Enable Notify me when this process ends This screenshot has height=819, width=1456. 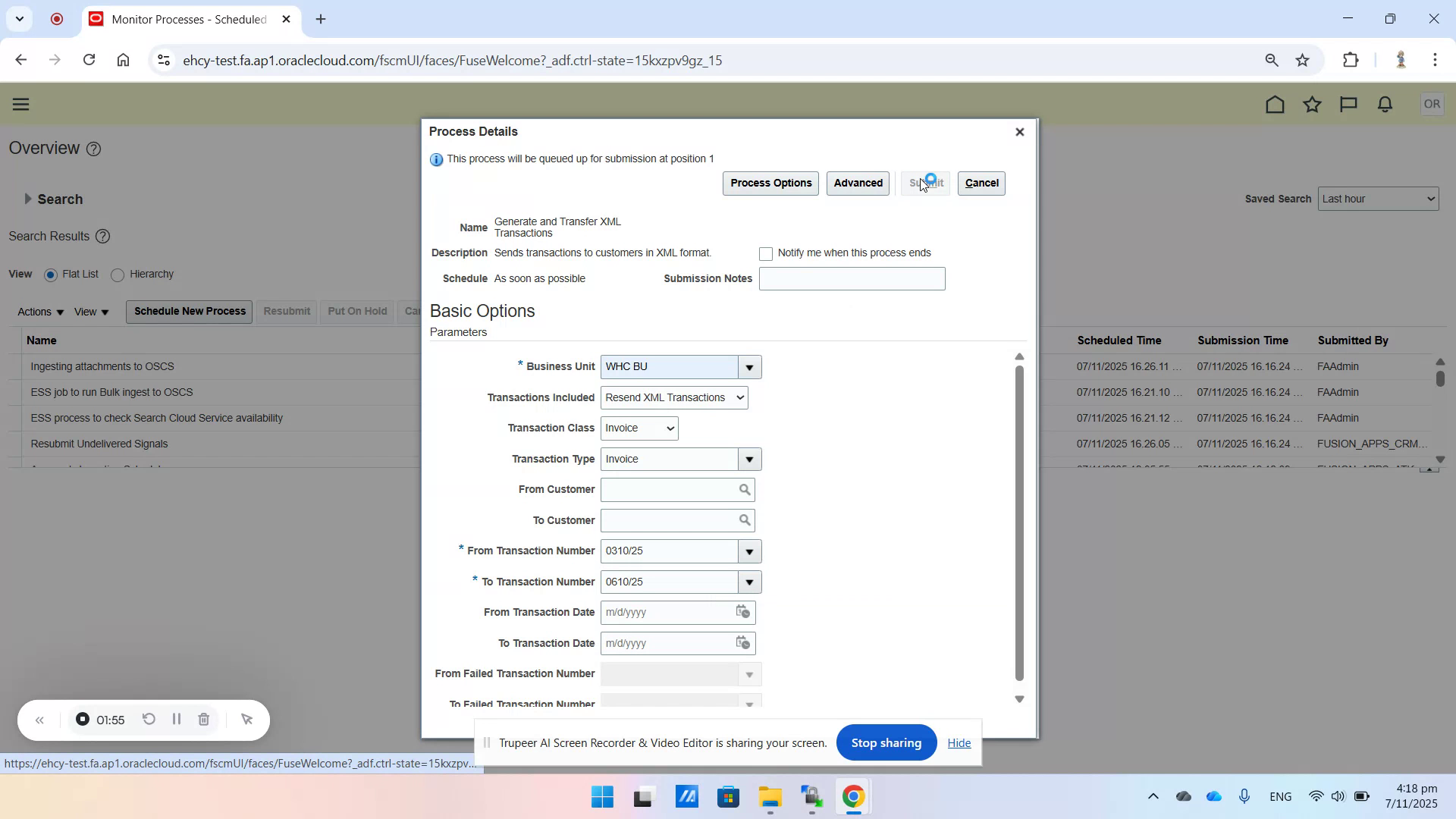(766, 253)
